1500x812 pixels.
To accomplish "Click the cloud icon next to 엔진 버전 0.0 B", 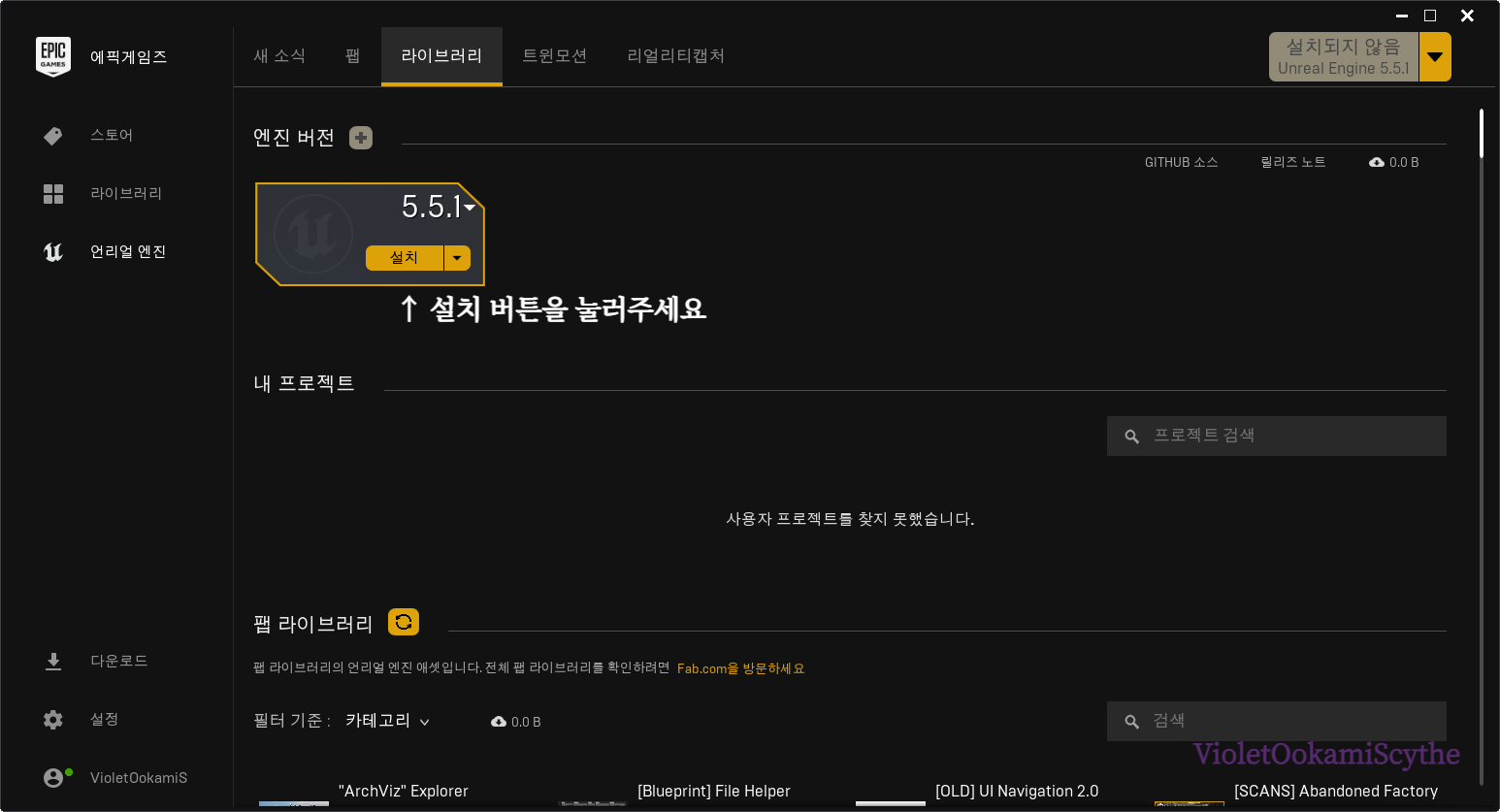I will tap(1377, 163).
